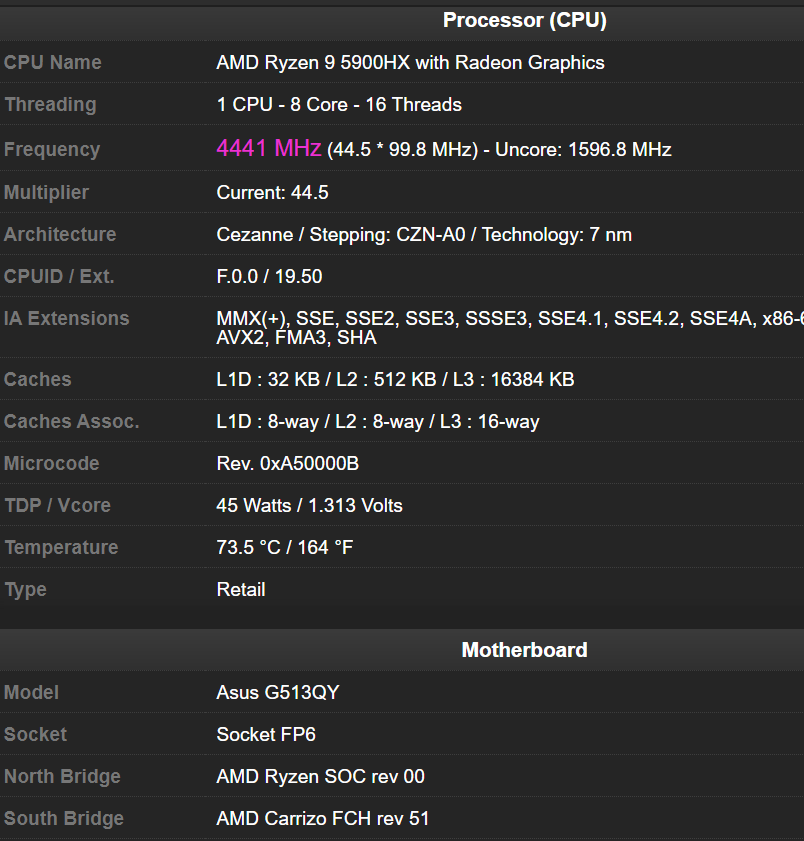Click the 45 Watts / 1.313 Volts value
Image resolution: width=804 pixels, height=841 pixels.
(x=309, y=505)
